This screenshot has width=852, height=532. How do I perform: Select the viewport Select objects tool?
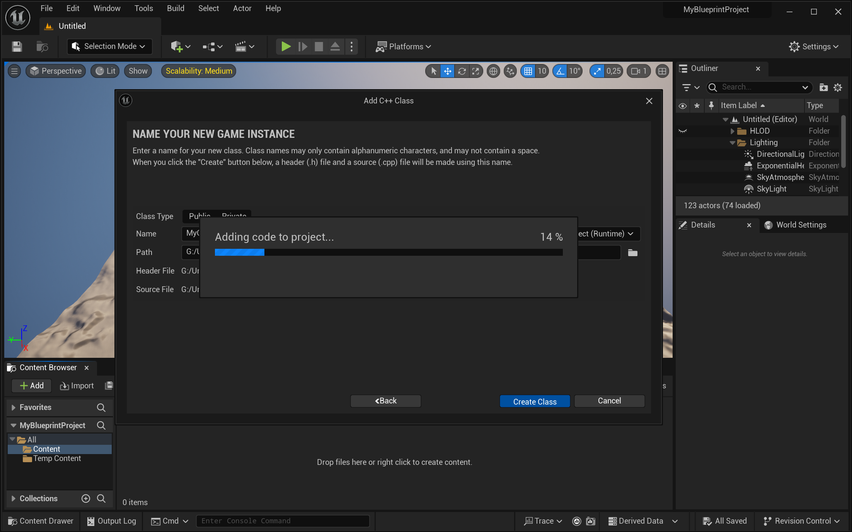(433, 71)
